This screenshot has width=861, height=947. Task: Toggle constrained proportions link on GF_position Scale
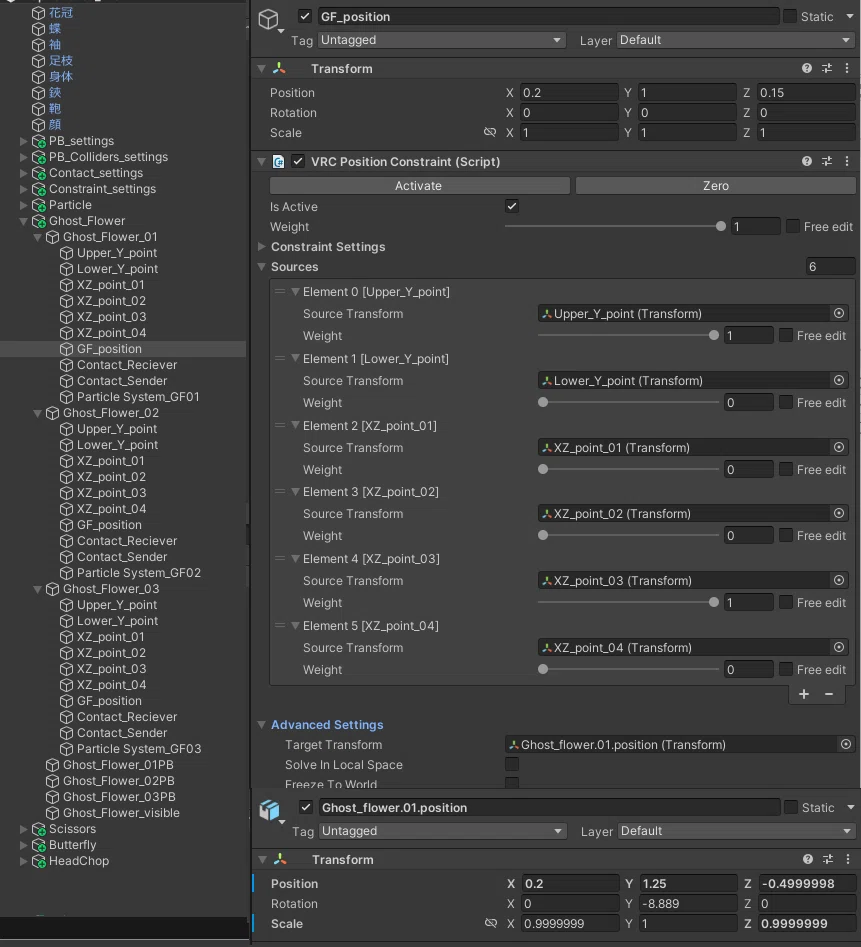pyautogui.click(x=490, y=132)
